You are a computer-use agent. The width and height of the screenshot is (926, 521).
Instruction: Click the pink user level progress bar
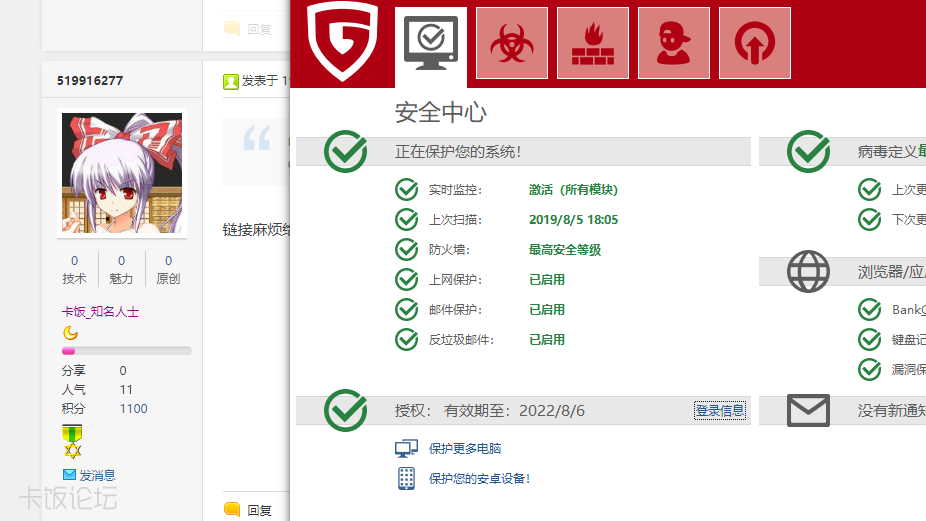pos(126,351)
